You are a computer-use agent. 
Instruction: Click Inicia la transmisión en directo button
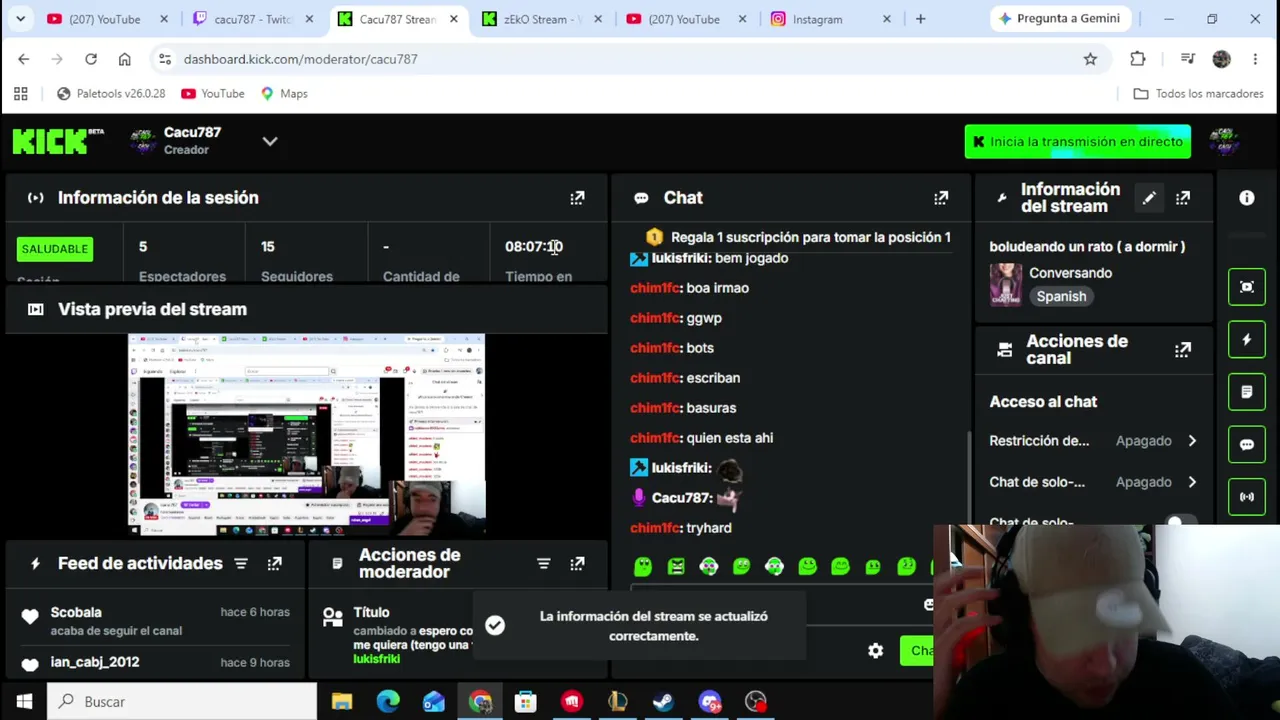tap(1077, 142)
